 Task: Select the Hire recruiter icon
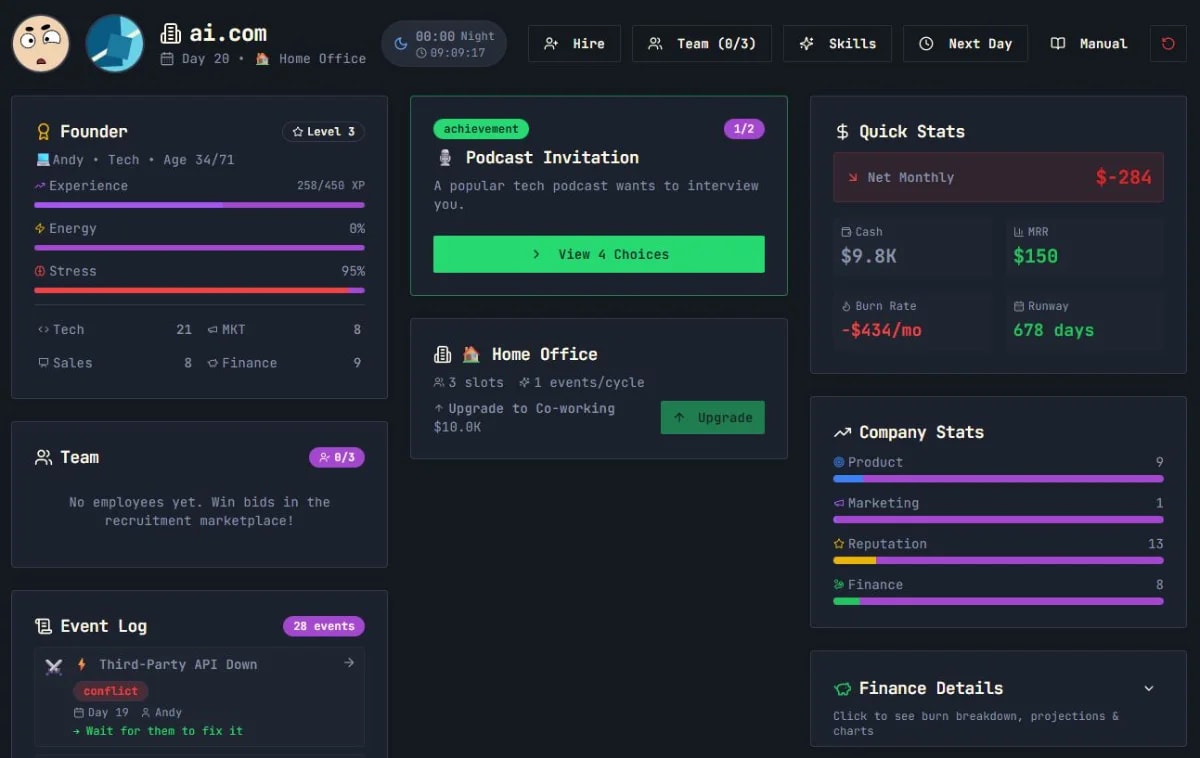pyautogui.click(x=550, y=43)
